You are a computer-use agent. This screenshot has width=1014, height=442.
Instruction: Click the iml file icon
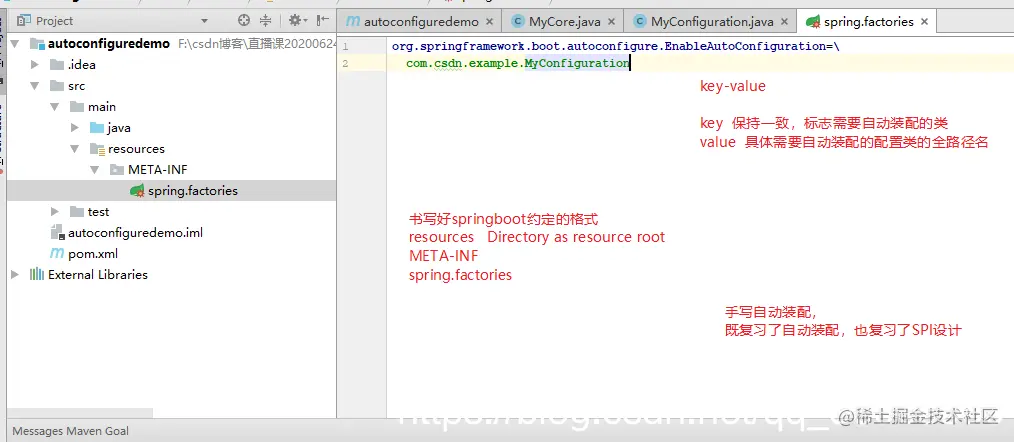click(x=57, y=232)
